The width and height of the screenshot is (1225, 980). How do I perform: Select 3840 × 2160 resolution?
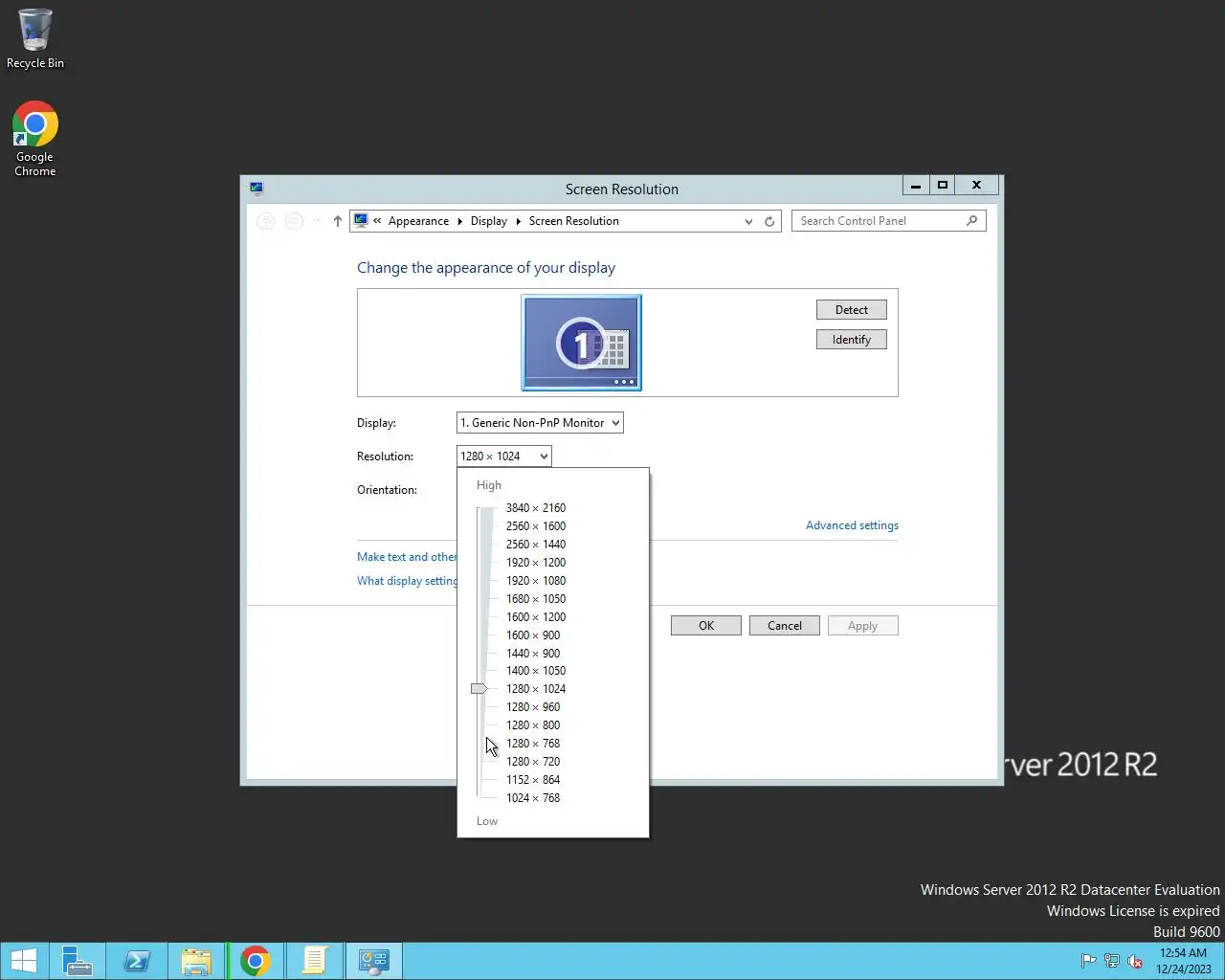[536, 508]
